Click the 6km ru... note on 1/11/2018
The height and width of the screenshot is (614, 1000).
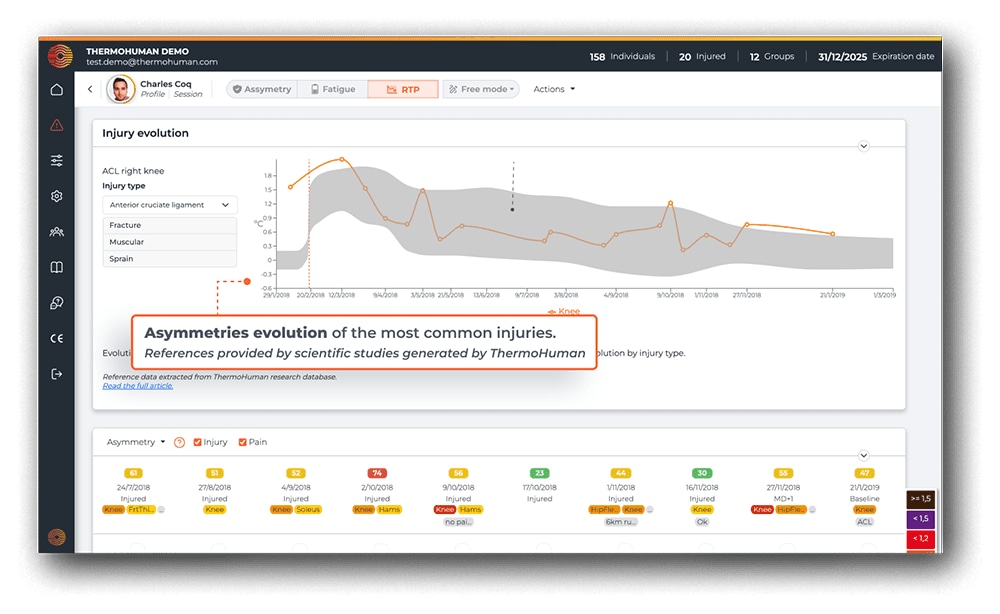click(621, 522)
